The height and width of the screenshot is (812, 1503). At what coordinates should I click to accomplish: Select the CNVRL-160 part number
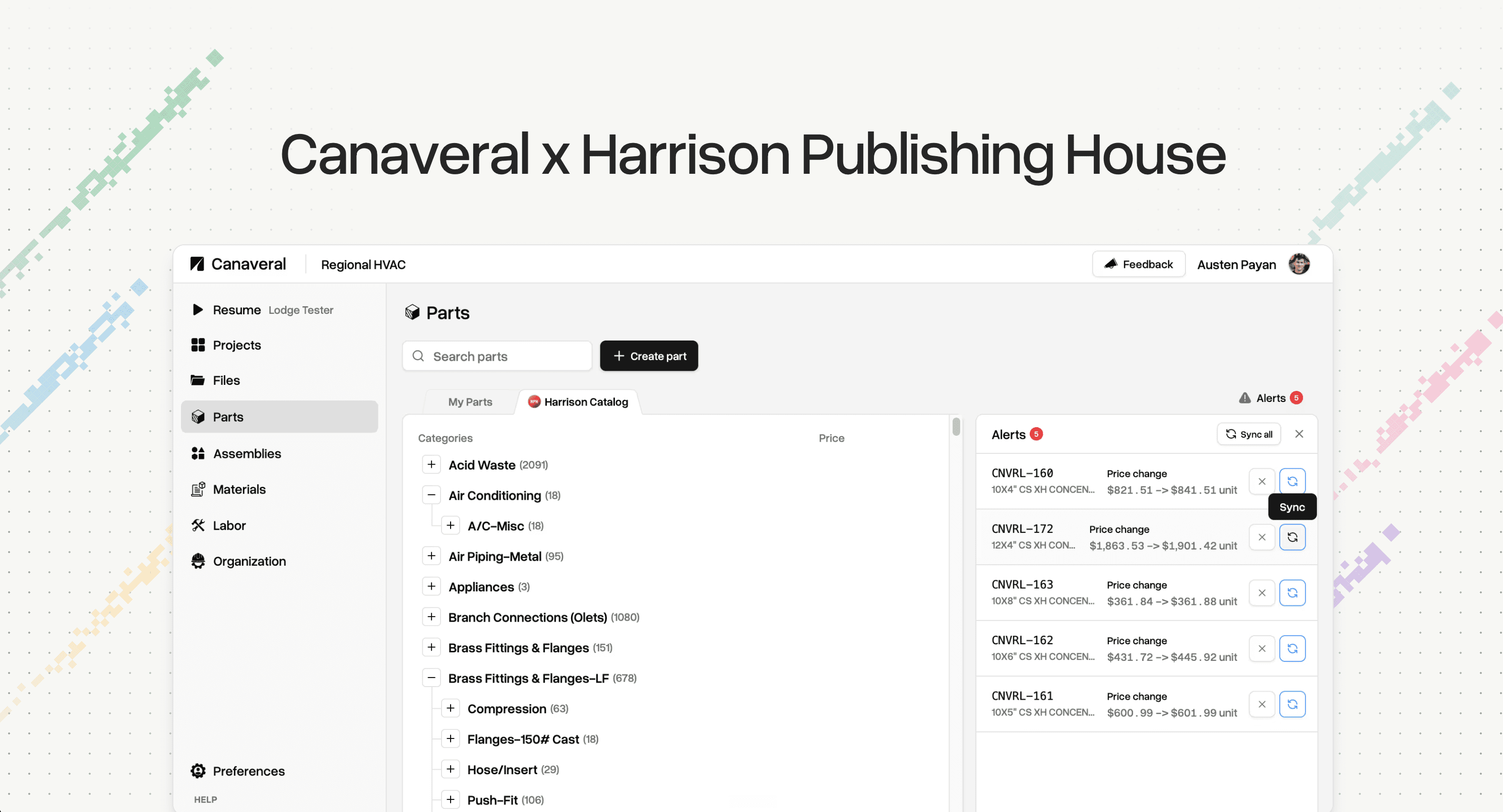click(1022, 473)
